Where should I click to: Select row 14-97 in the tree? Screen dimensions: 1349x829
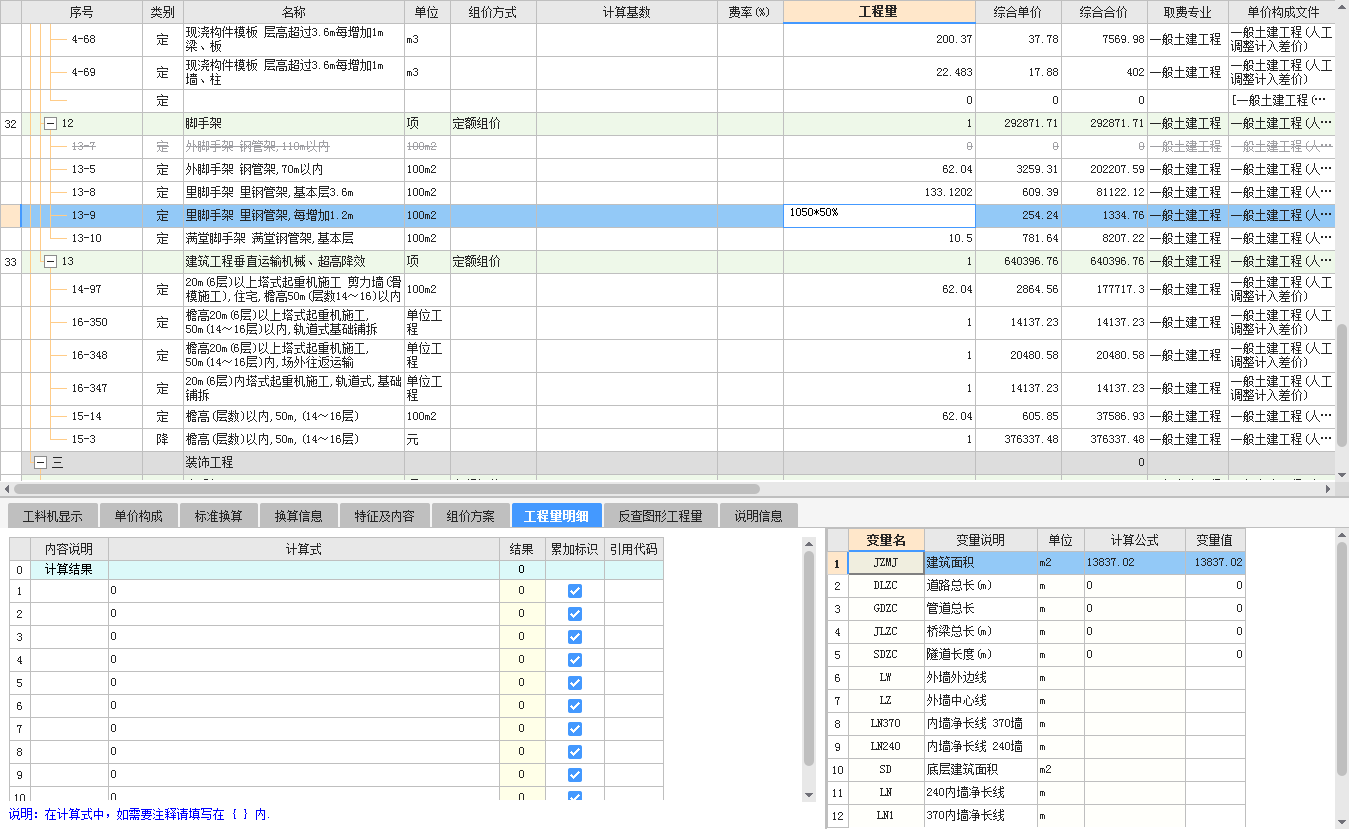(667, 290)
